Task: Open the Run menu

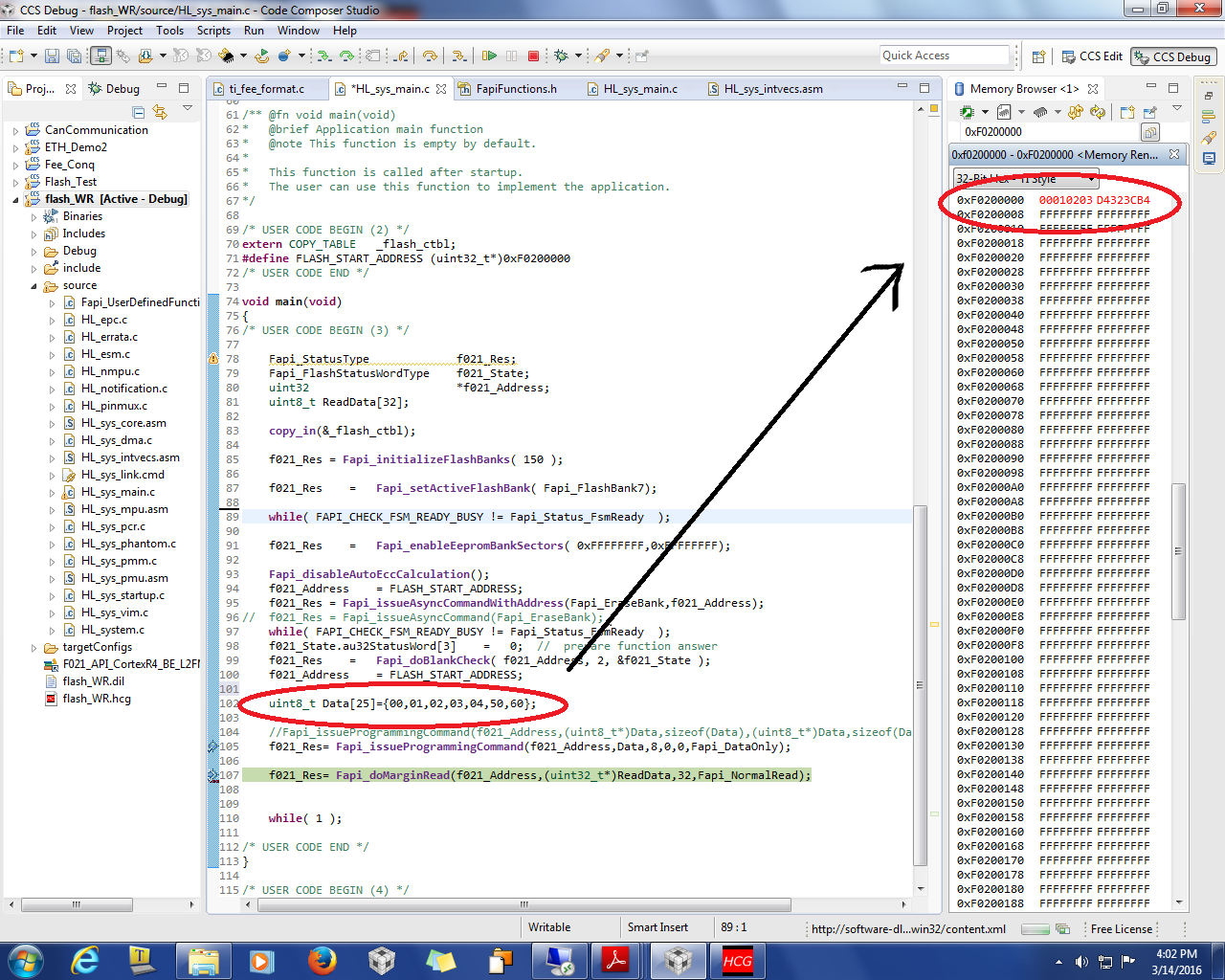Action: click(254, 31)
